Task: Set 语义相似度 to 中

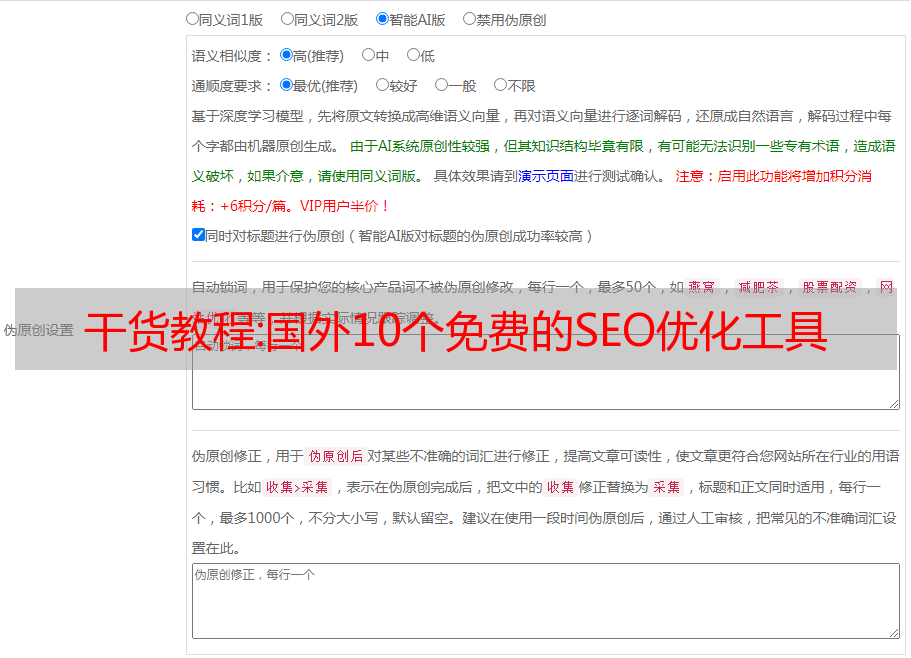Action: point(368,55)
